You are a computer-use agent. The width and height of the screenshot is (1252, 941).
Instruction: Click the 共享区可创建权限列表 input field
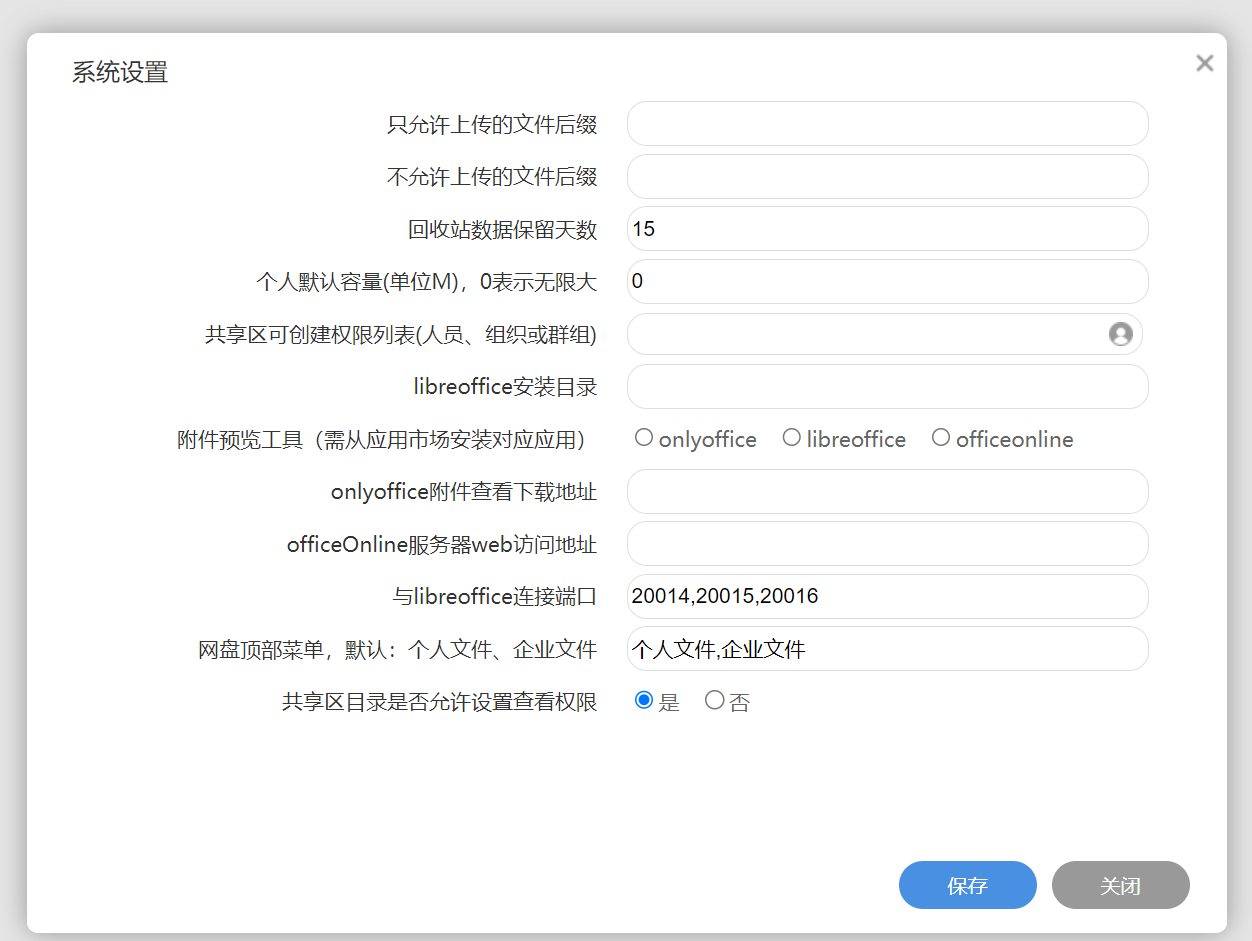(x=884, y=334)
